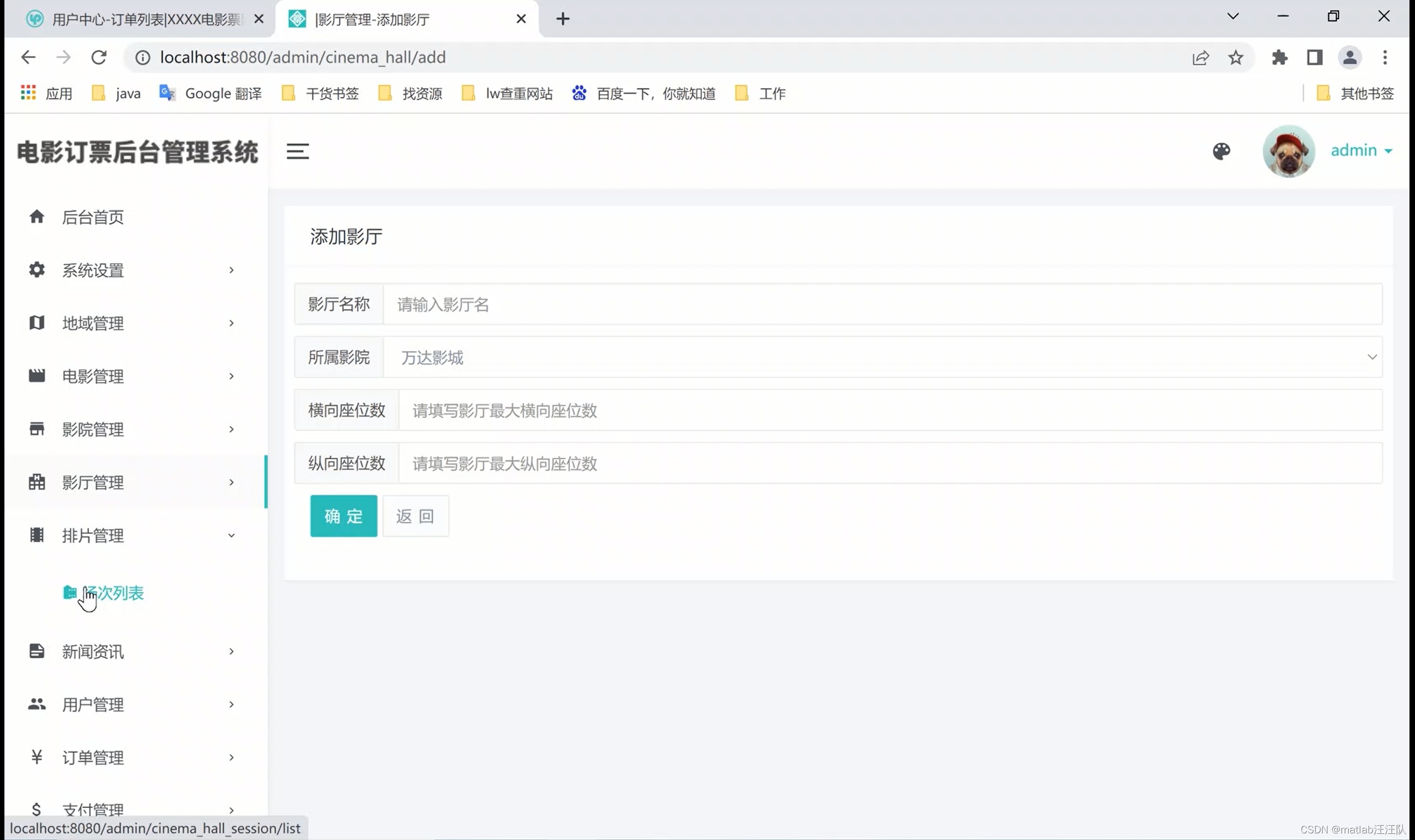This screenshot has width=1415, height=840.
Task: Open browser extensions puzzle icon
Action: pyautogui.click(x=1279, y=57)
